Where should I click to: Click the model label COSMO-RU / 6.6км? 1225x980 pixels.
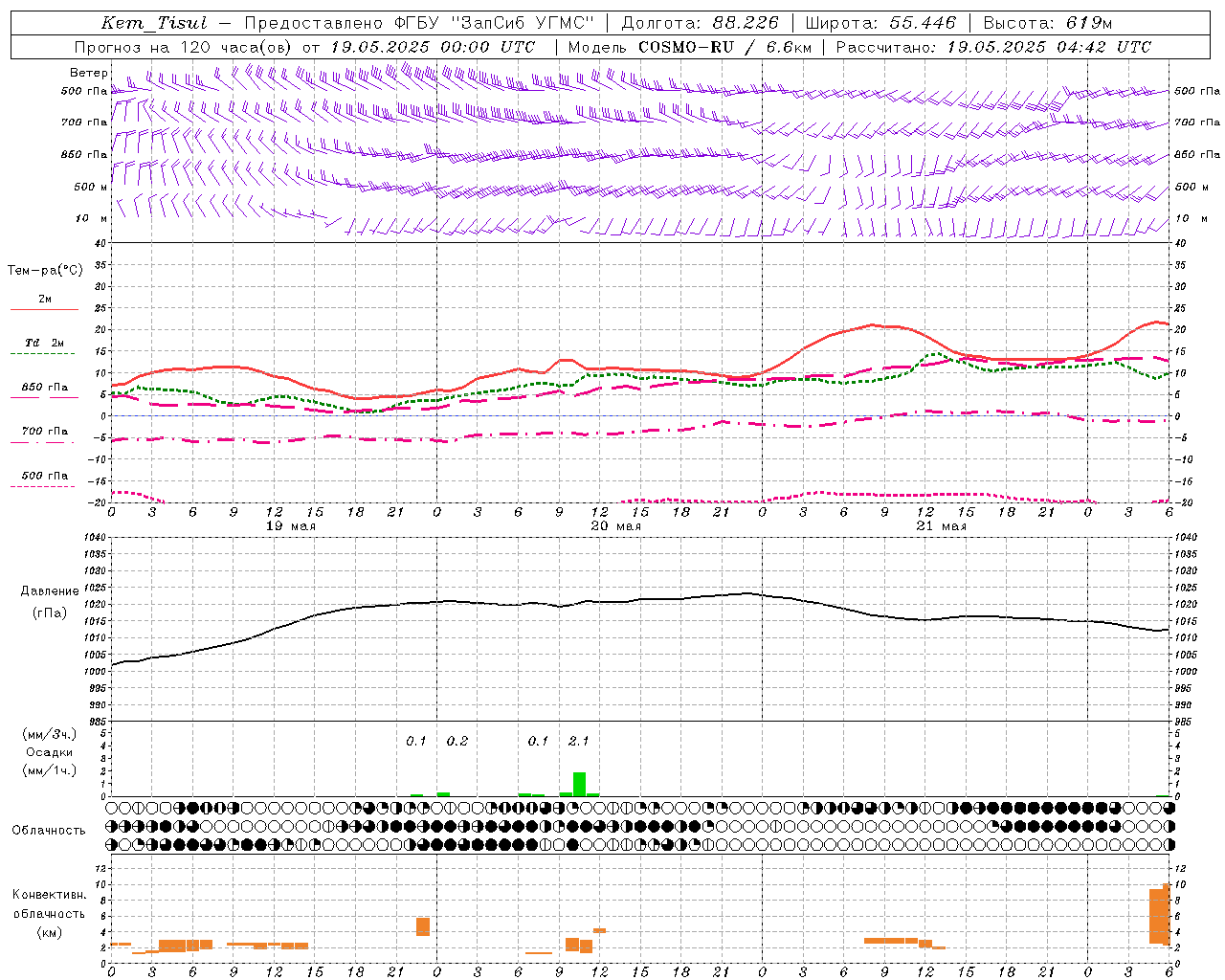(724, 47)
